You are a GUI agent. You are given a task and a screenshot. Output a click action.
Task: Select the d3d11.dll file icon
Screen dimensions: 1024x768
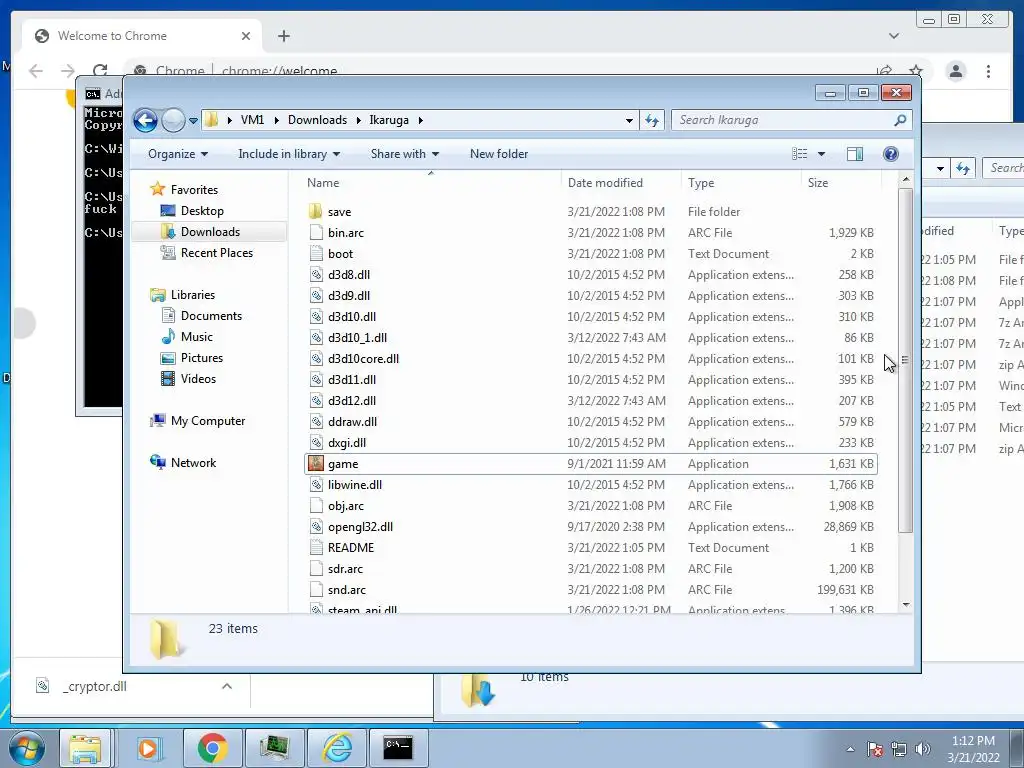click(x=316, y=379)
